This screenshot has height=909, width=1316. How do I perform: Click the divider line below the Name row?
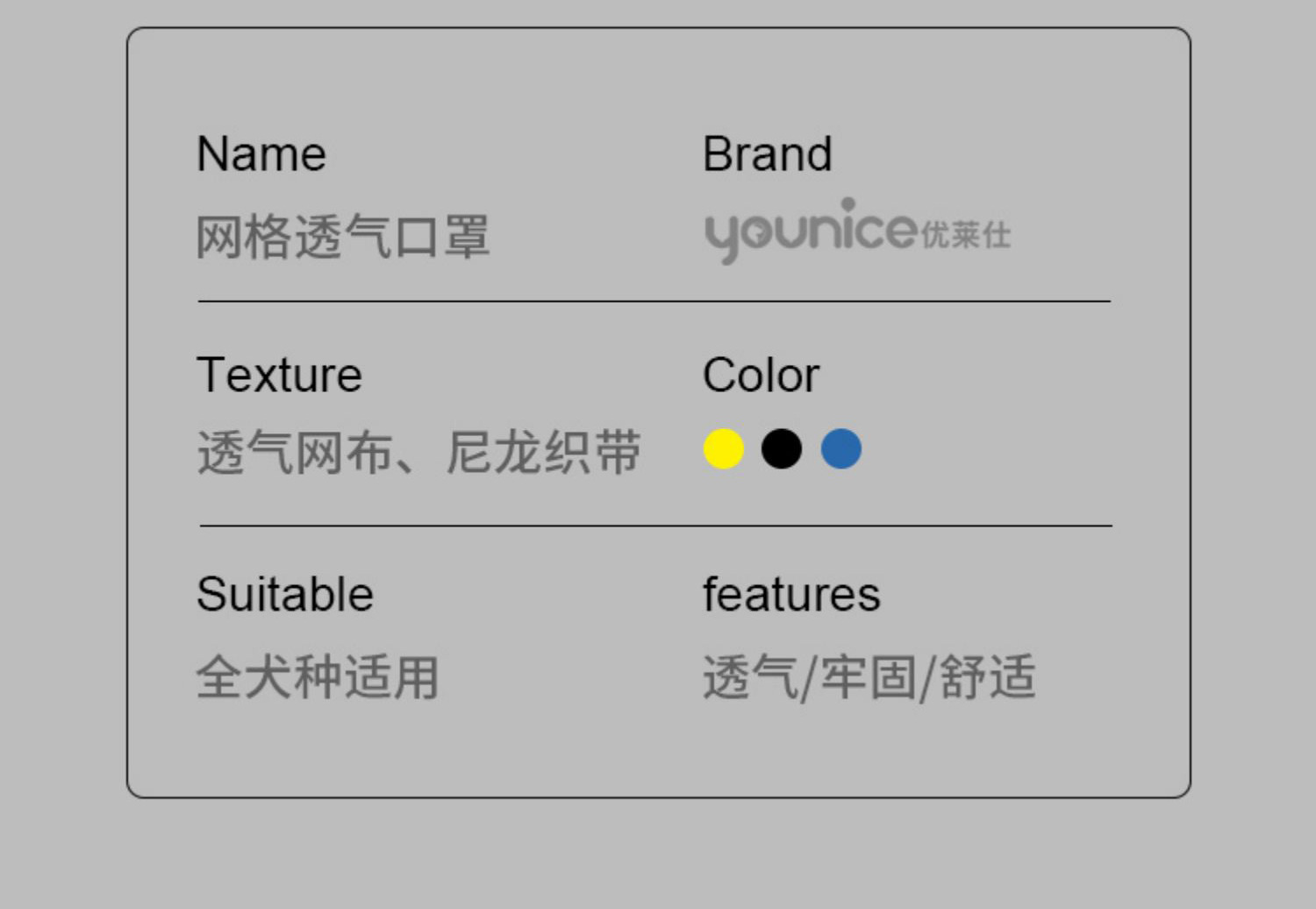[x=654, y=301]
